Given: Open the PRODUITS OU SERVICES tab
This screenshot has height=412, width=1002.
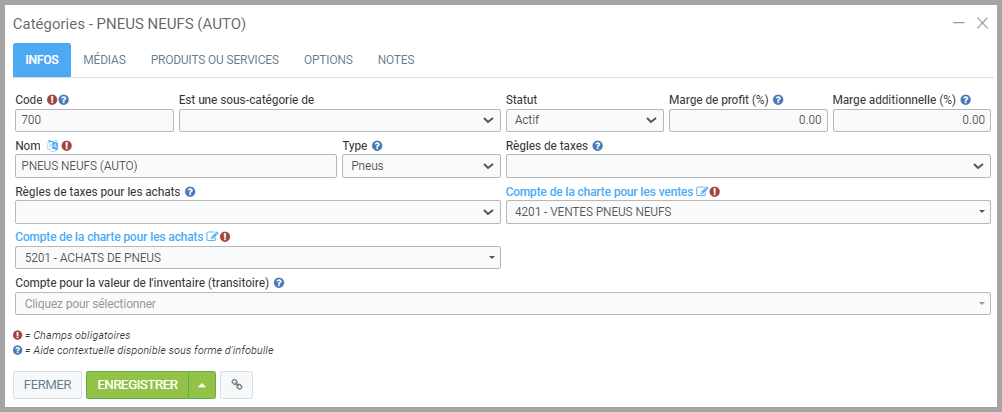Looking at the screenshot, I should 214,60.
